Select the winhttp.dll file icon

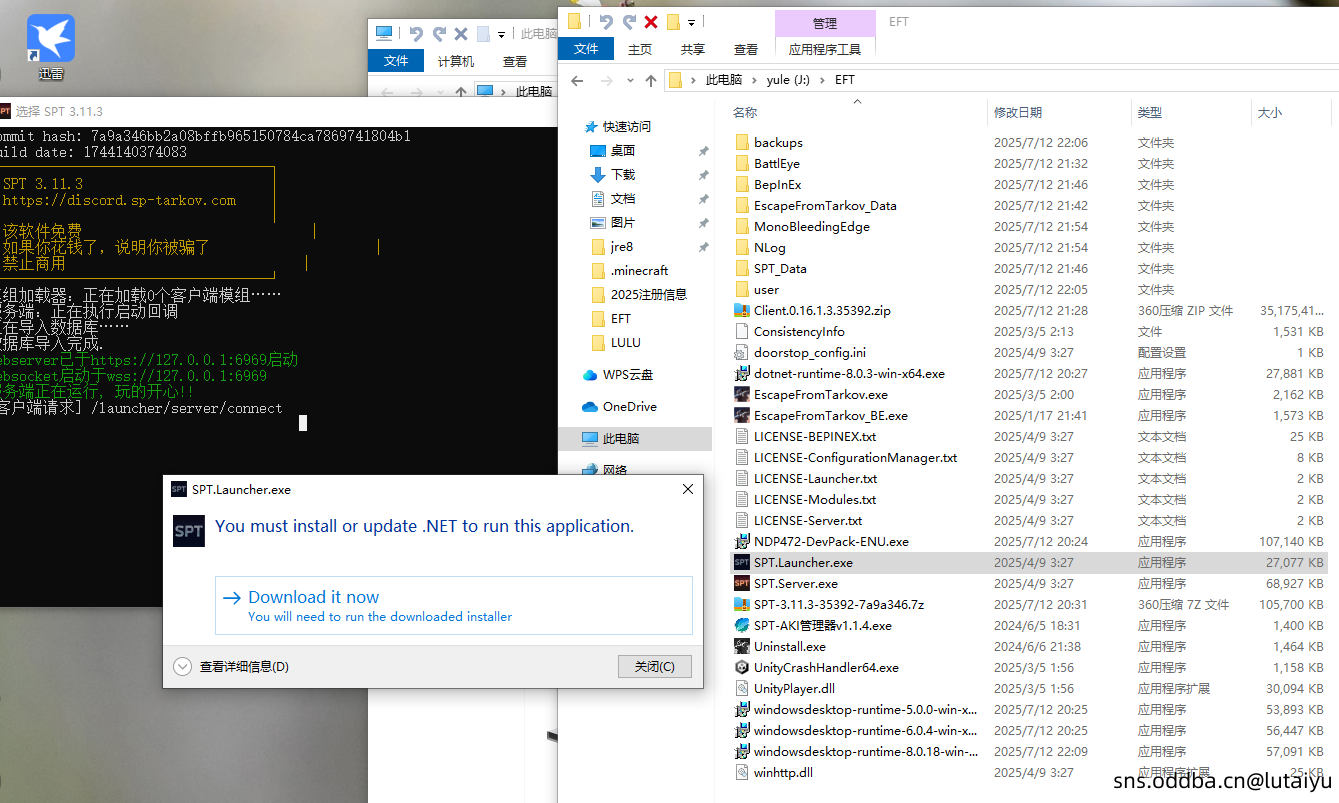pyautogui.click(x=741, y=772)
